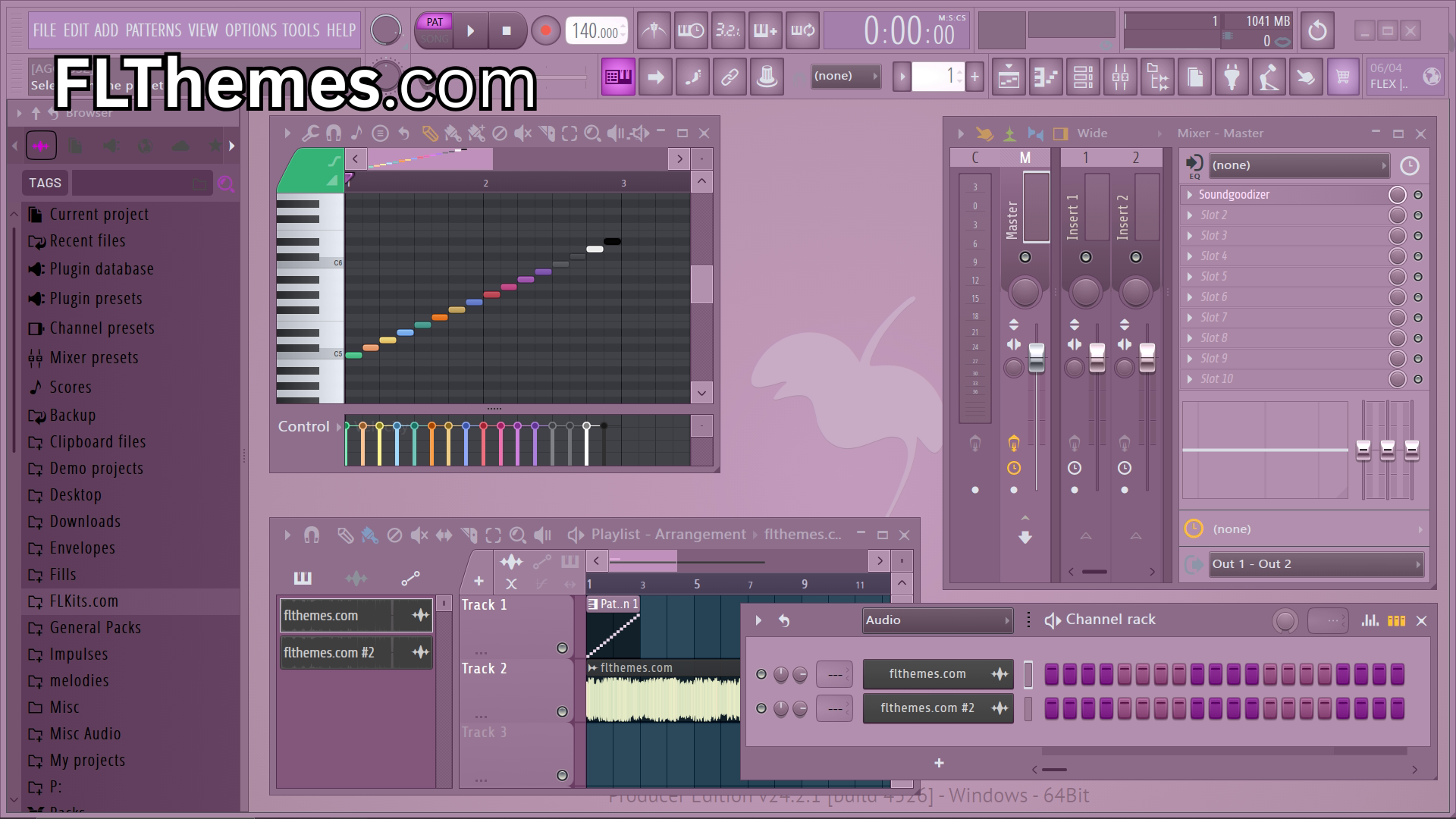Click the flthemes.com #2 channel button
Viewport: 1456px width, 819px height.
point(938,708)
